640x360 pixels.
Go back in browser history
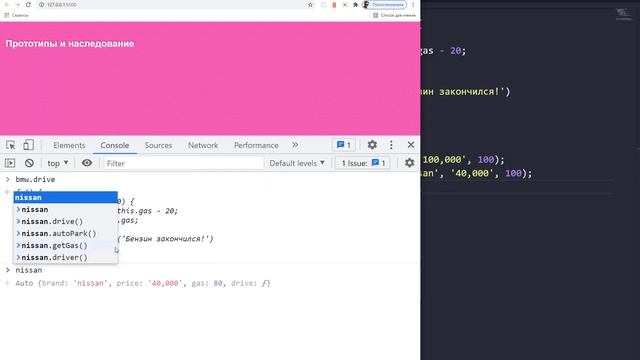point(7,4)
